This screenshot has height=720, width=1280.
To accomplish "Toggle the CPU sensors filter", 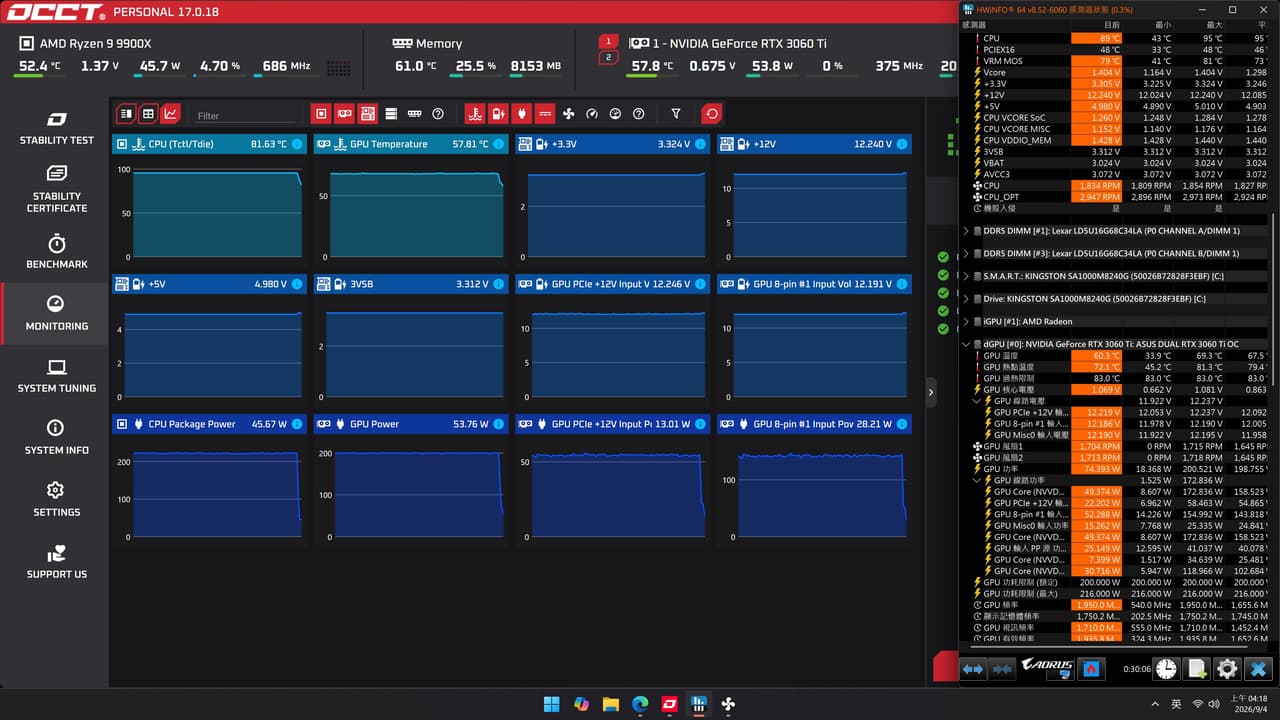I will point(320,114).
